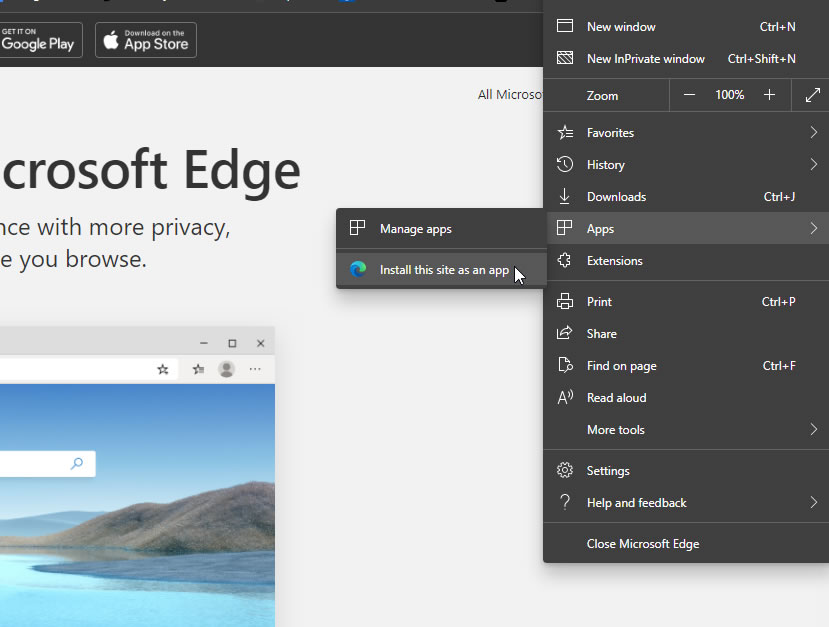Click the star icon in the pictured address bar
Screen dimensions: 829x627
pos(163,369)
